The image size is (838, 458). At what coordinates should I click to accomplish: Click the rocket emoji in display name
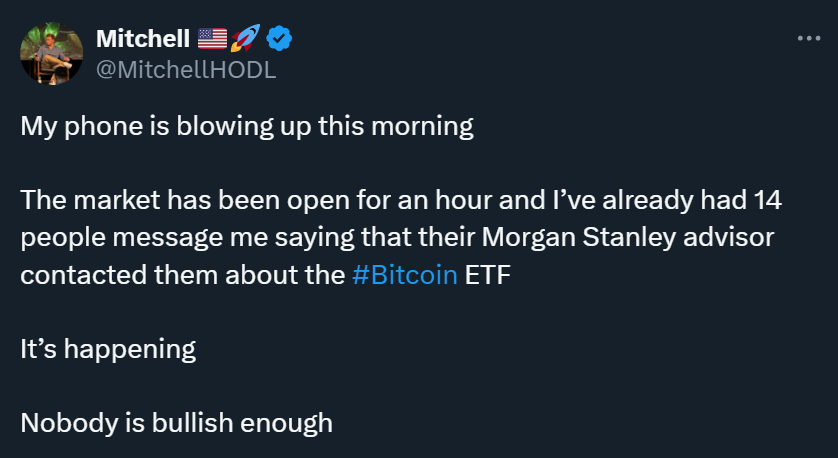245,40
